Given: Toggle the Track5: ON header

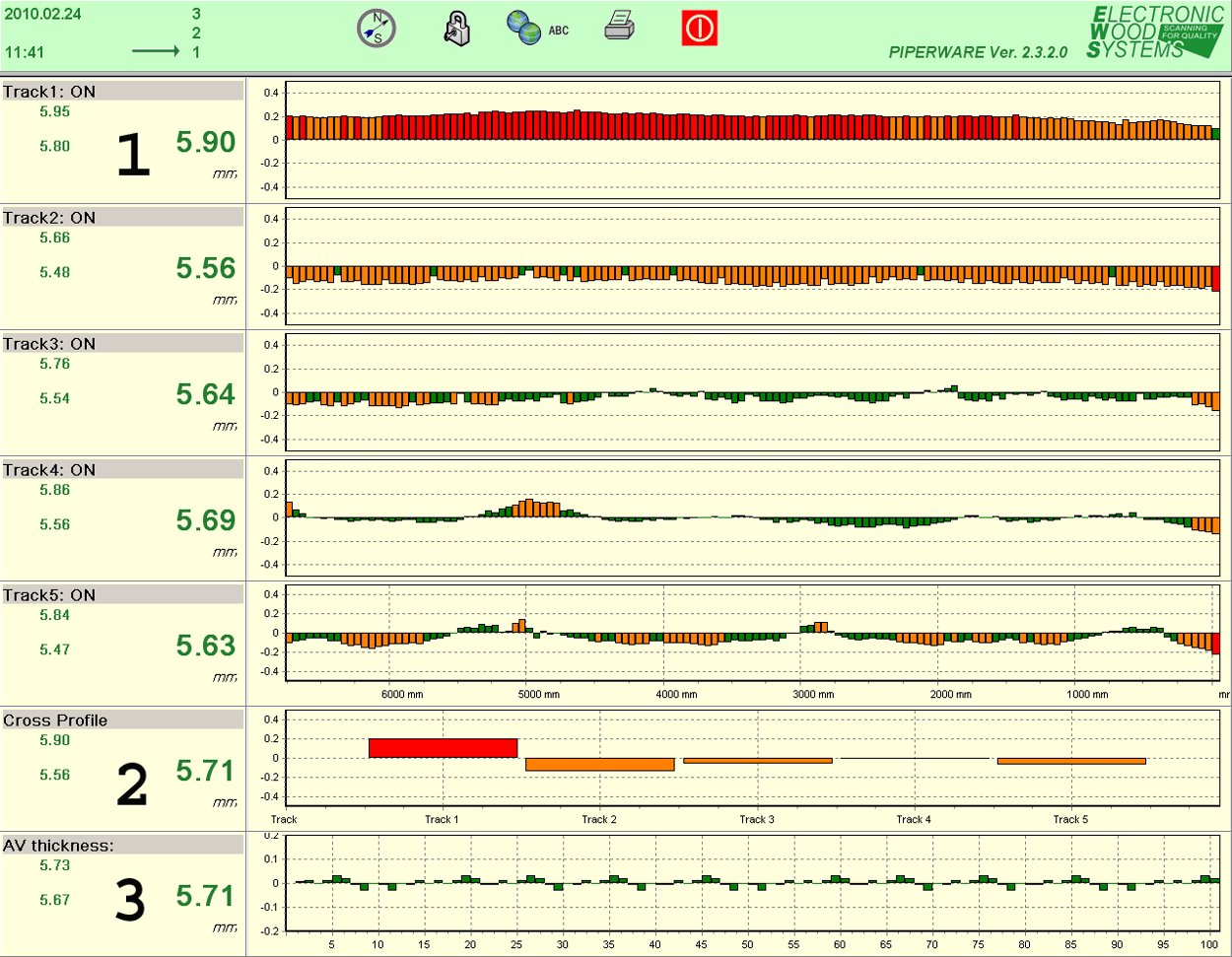Looking at the screenshot, I should (x=122, y=595).
